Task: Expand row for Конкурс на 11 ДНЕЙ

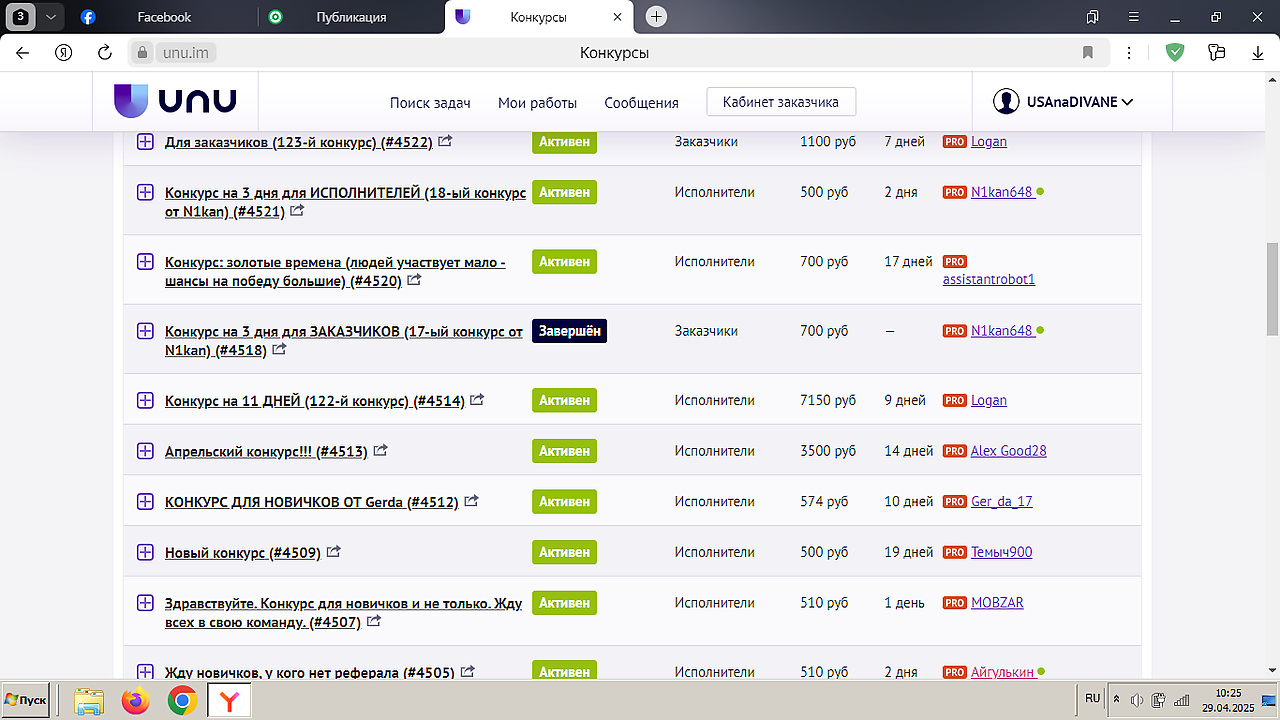Action: point(145,401)
